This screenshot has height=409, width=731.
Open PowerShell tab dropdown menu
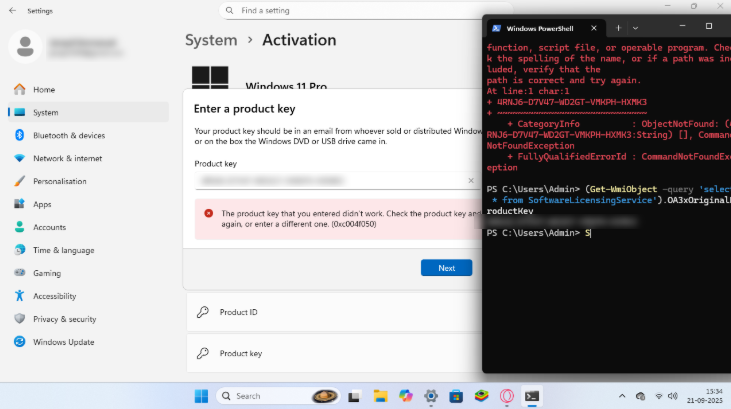pyautogui.click(x=635, y=28)
